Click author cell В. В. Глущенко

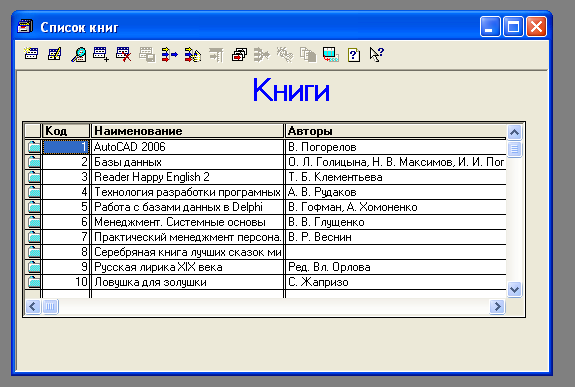click(x=396, y=222)
